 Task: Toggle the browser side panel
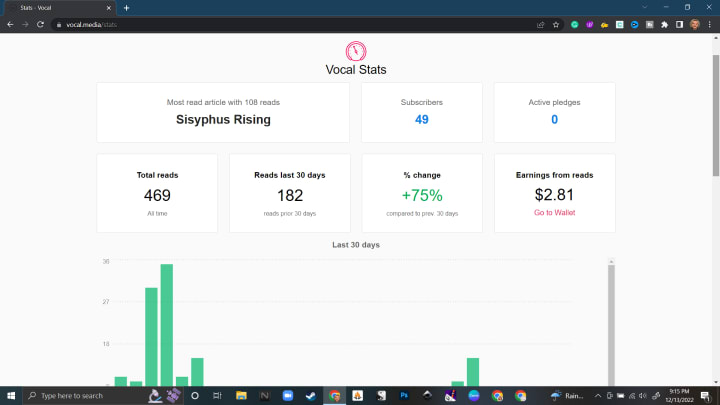(x=680, y=25)
